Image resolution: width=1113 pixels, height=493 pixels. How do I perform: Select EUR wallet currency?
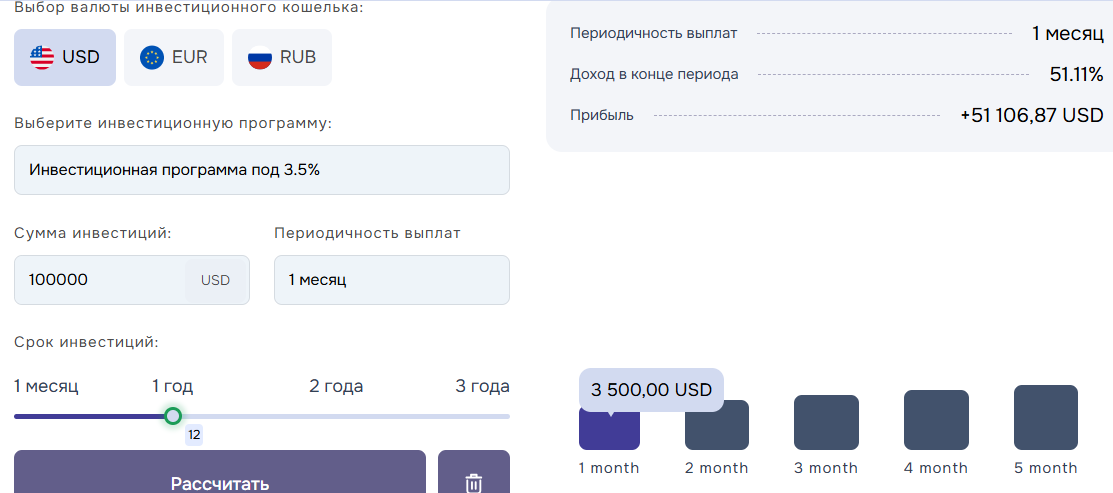coord(174,57)
